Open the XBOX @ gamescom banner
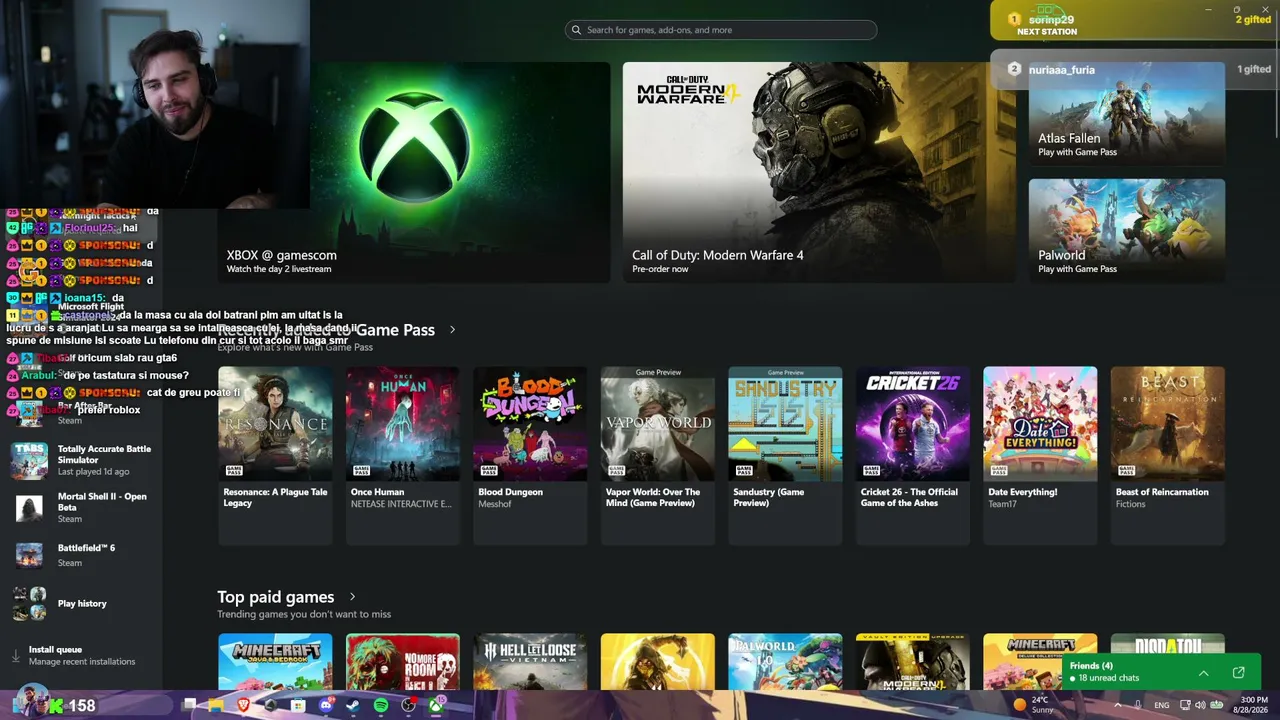This screenshot has width=1280, height=720. coord(413,172)
